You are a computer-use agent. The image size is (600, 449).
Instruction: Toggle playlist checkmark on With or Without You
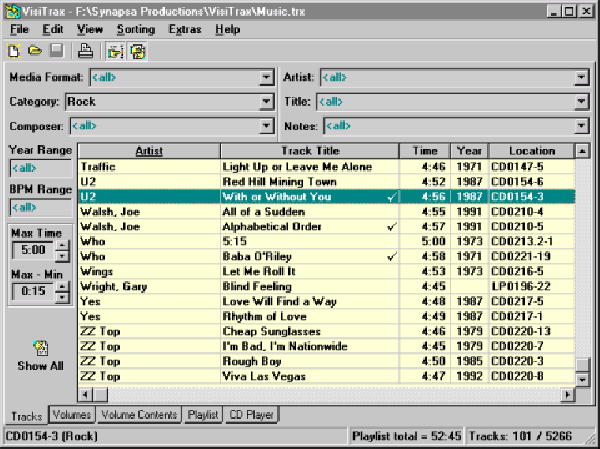coord(391,198)
